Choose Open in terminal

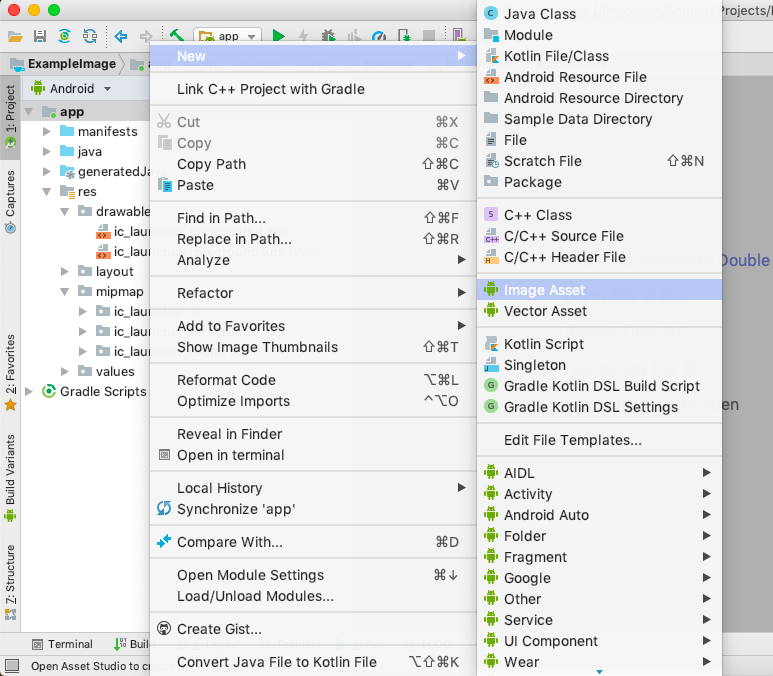[313, 455]
